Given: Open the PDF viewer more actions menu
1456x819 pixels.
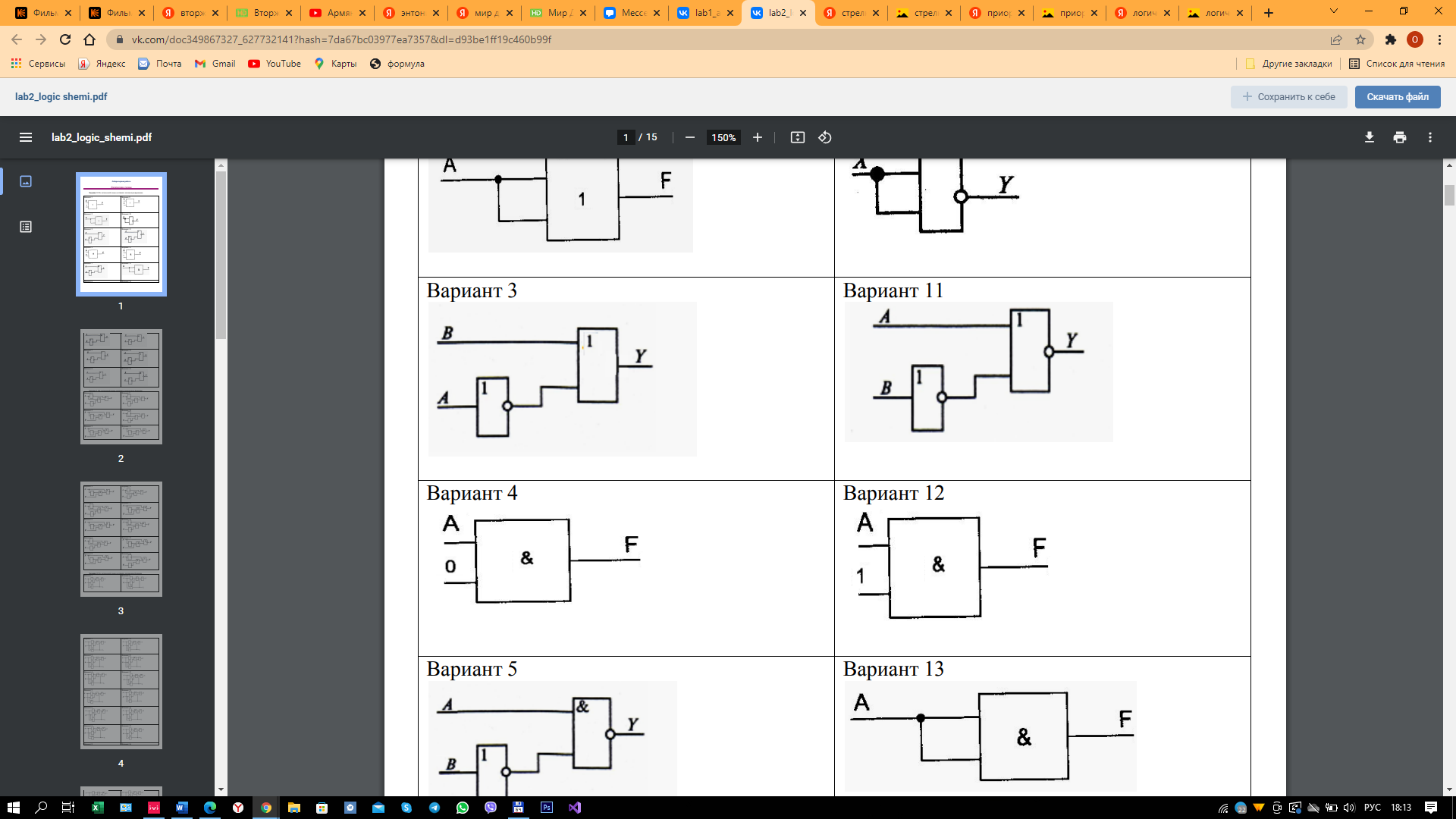Looking at the screenshot, I should tap(1430, 137).
